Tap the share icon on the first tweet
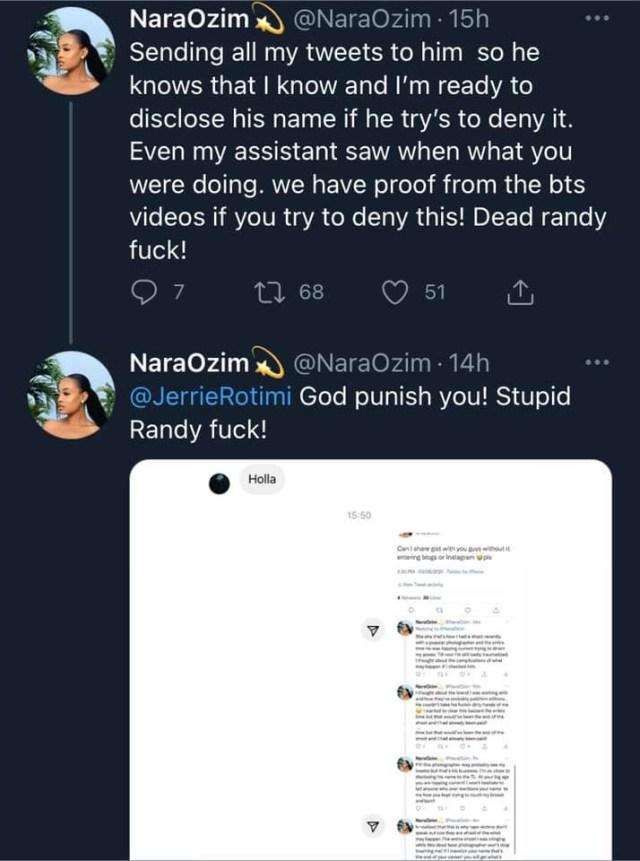 point(520,292)
